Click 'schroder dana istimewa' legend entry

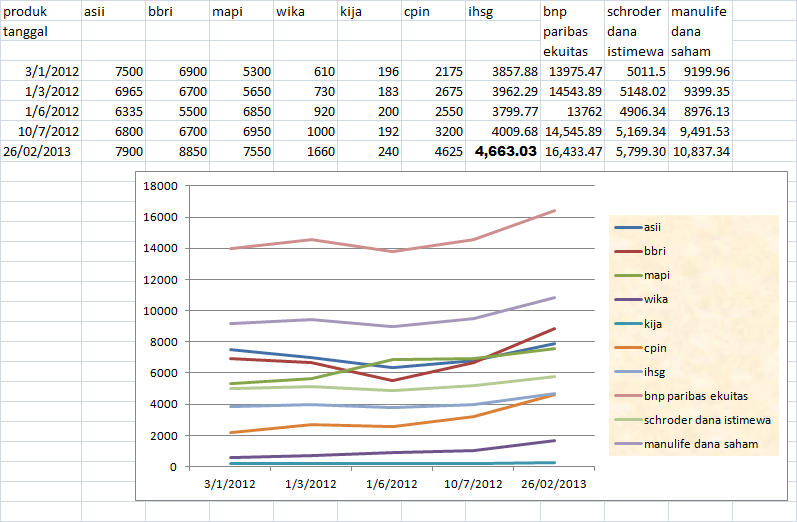point(693,420)
